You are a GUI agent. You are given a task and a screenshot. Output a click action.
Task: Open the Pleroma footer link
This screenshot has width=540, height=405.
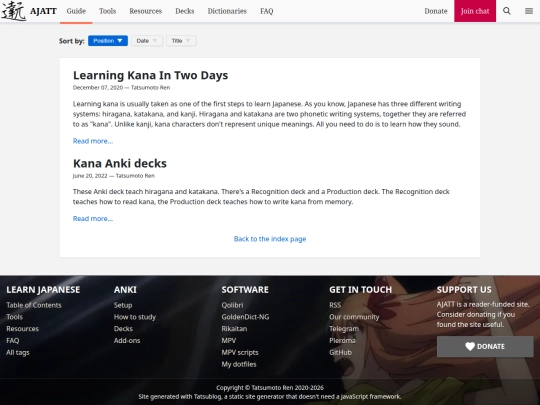click(x=342, y=341)
